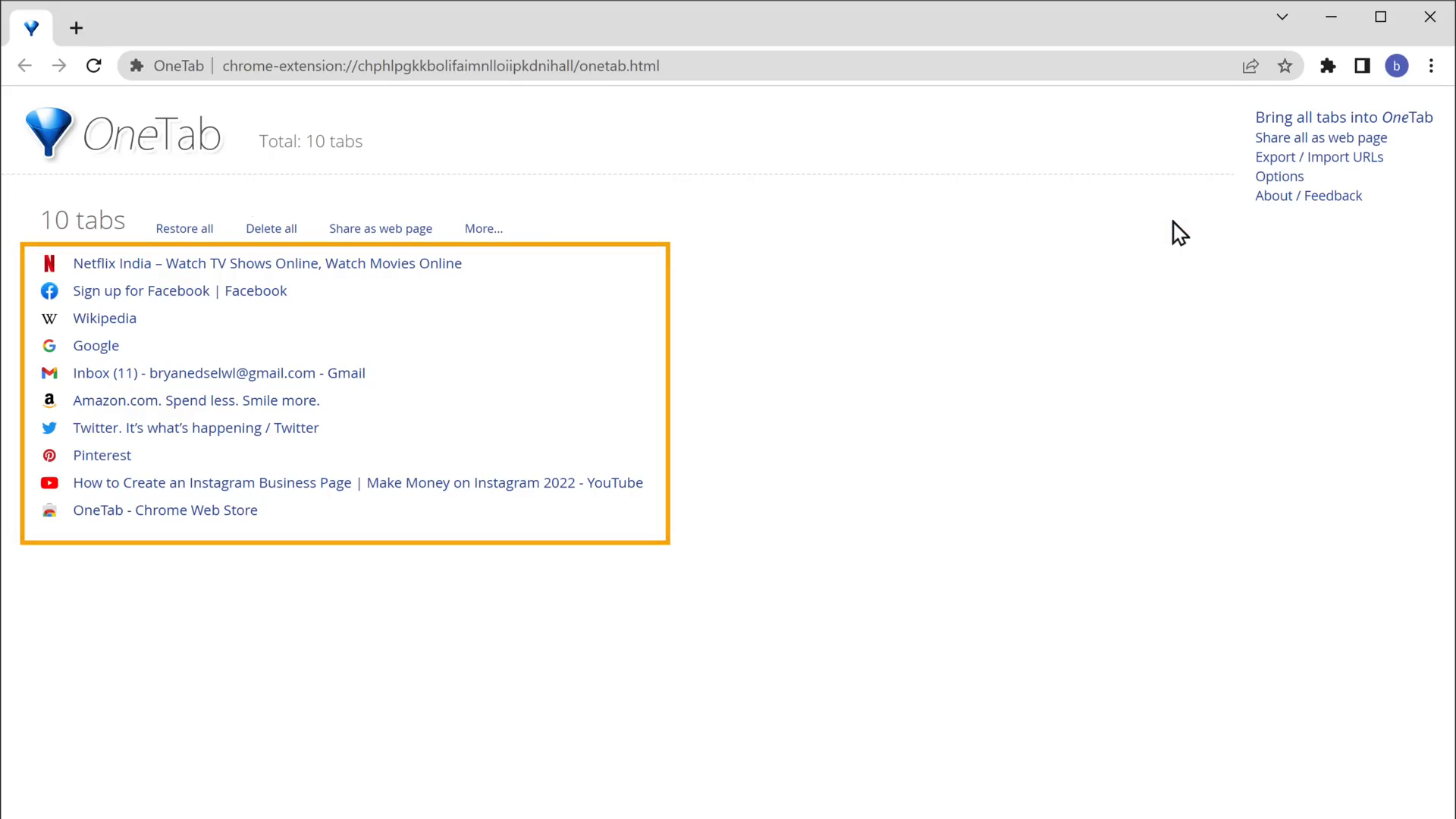This screenshot has width=1456, height=819.
Task: Open Export / Import URLs
Action: pos(1319,157)
